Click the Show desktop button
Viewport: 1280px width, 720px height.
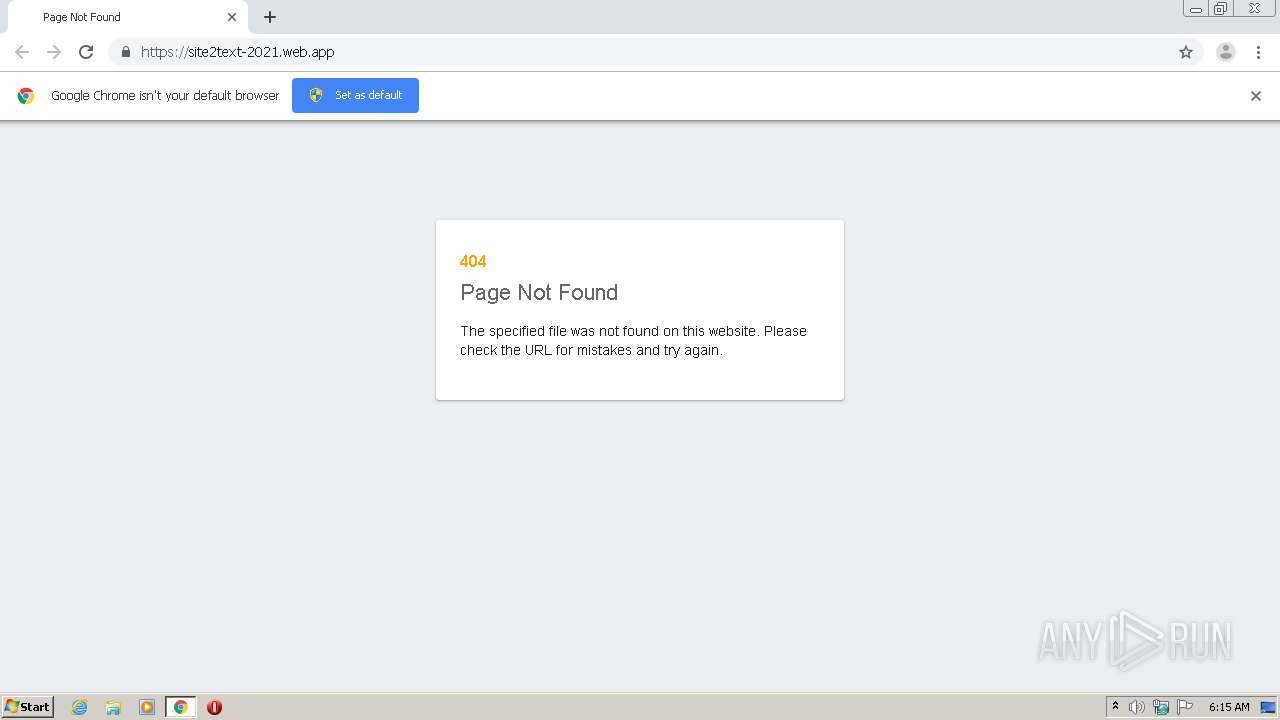pos(1269,707)
